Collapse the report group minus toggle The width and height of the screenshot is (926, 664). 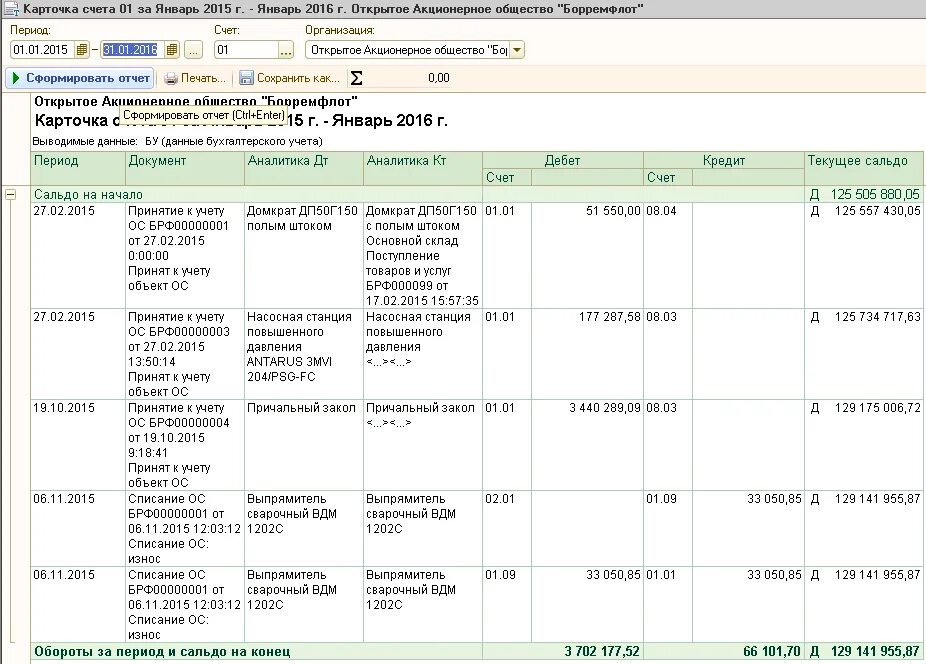11,194
